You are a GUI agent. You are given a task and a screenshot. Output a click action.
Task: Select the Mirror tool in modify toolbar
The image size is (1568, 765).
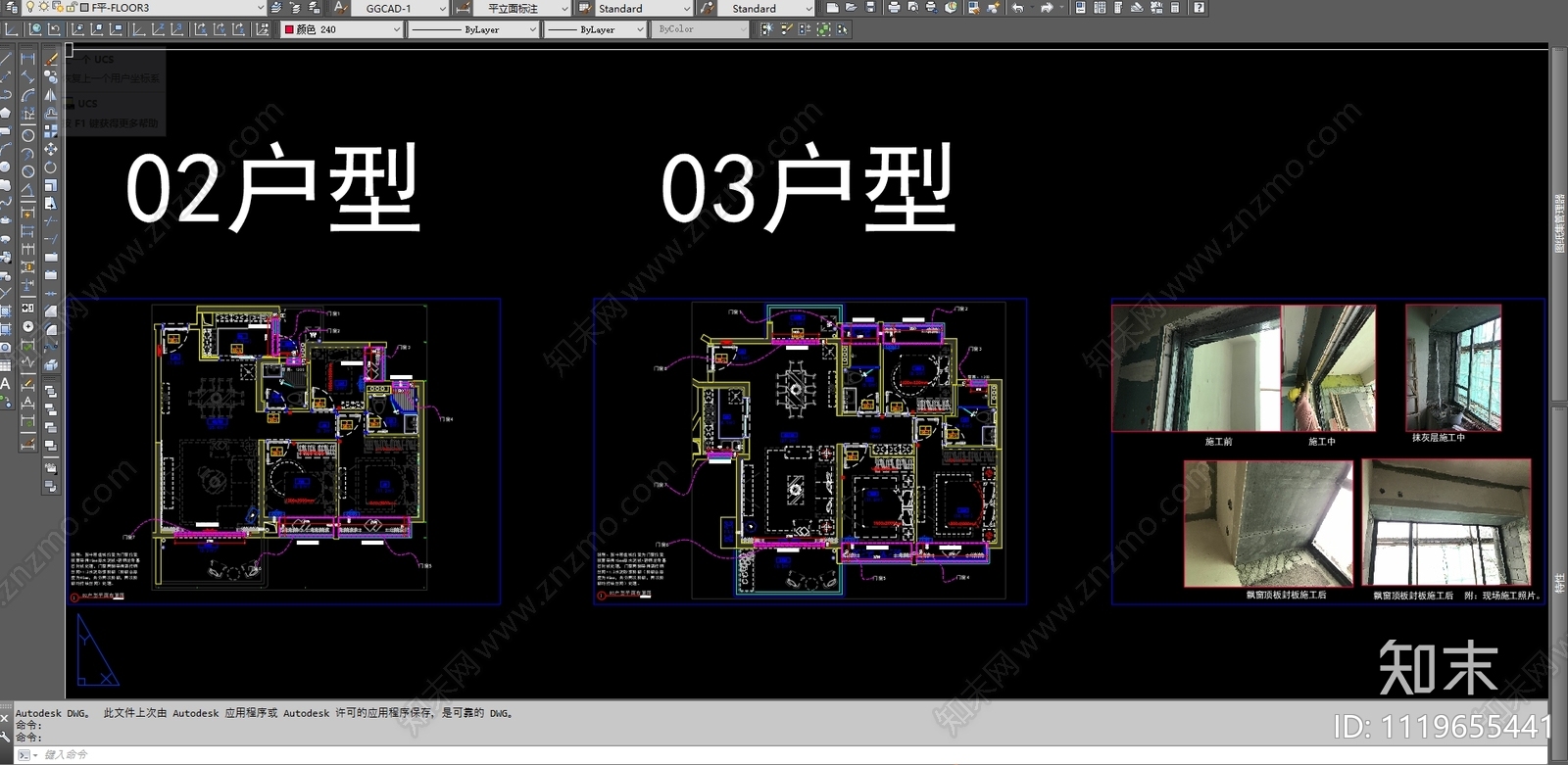coord(50,95)
